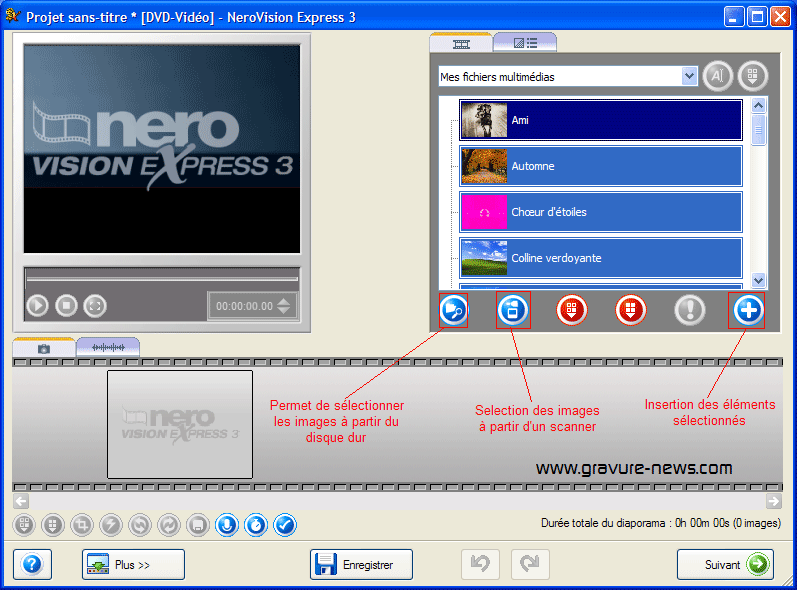Step the timecode value up

point(284,301)
